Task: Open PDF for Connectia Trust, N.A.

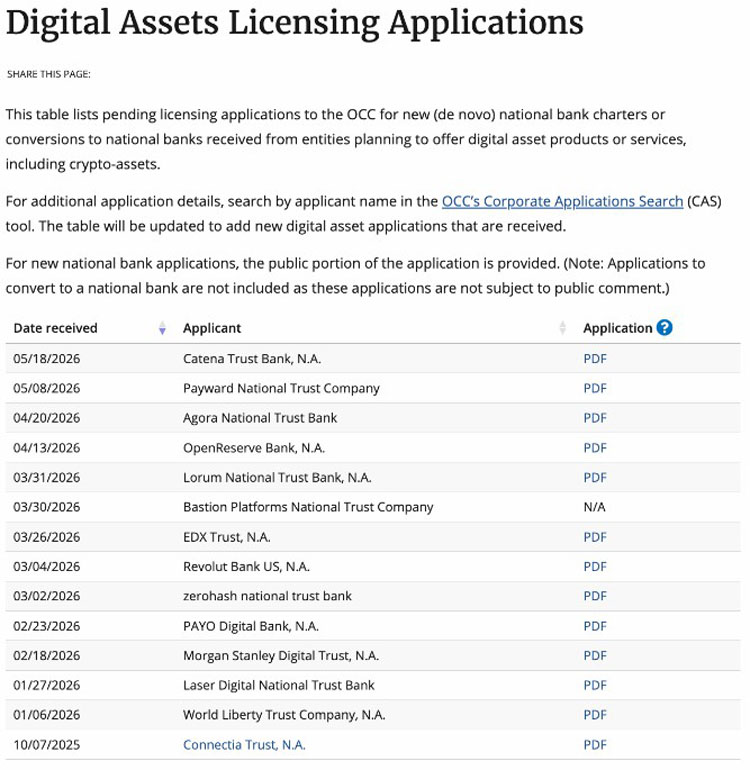Action: pos(595,745)
